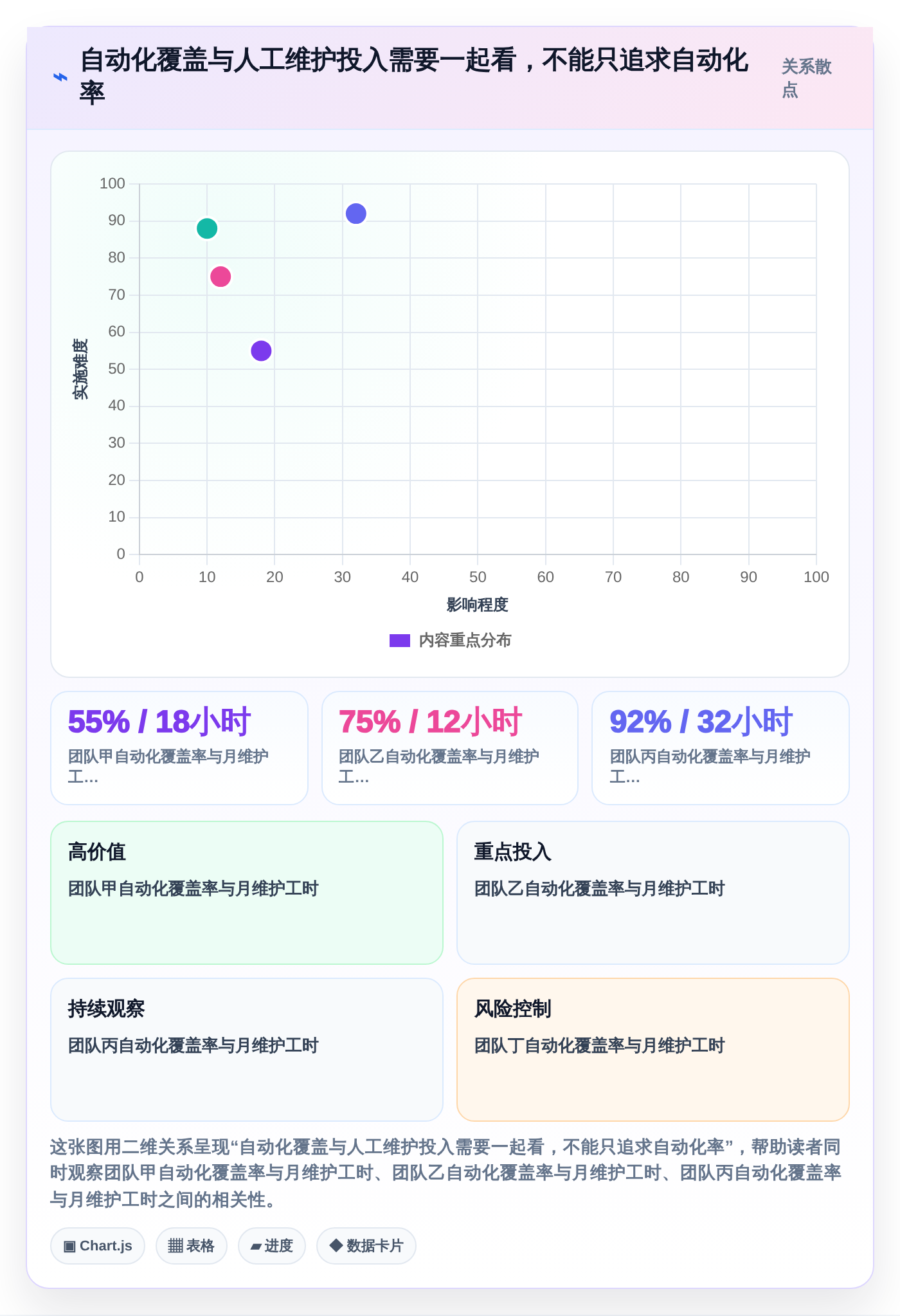Click the 实施难度 y-axis title
900x1316 pixels.
point(80,369)
